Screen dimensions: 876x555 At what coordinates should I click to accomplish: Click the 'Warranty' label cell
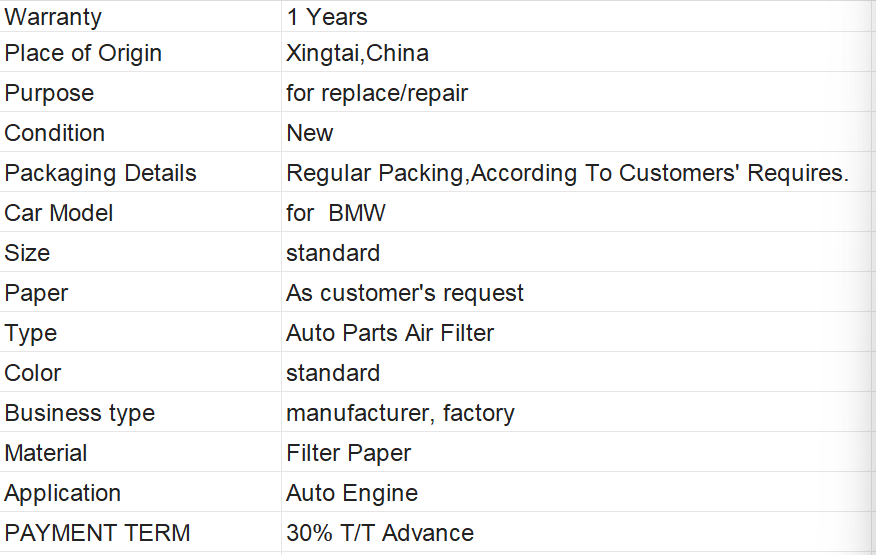tap(53, 17)
